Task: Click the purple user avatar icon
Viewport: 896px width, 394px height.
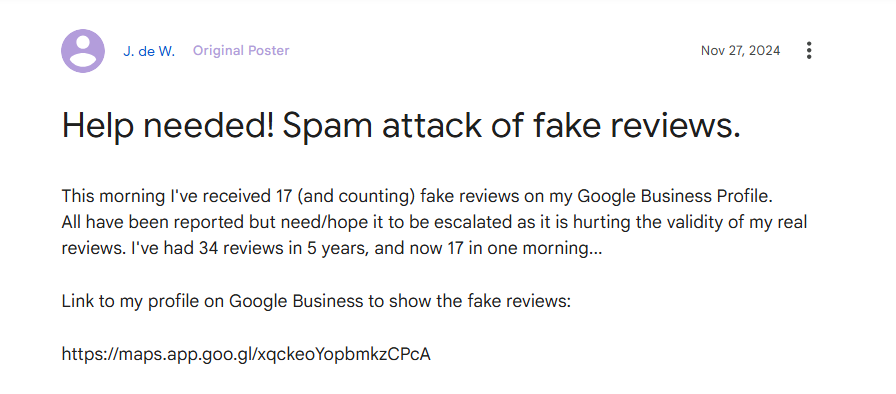Action: pos(83,51)
